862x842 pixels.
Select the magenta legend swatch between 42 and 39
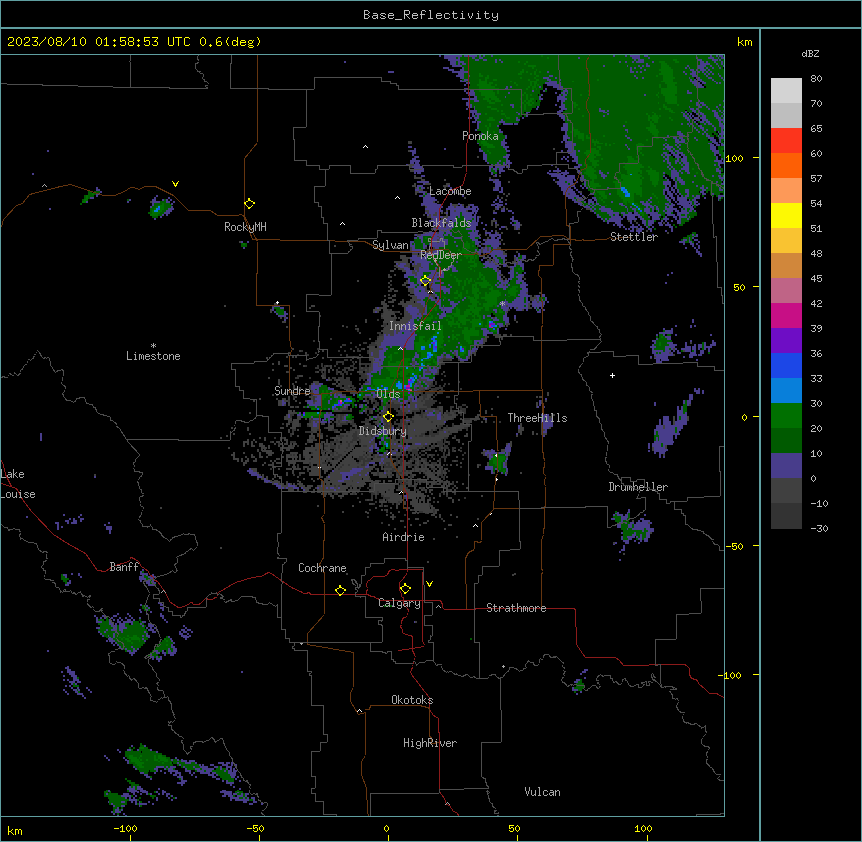tap(786, 315)
